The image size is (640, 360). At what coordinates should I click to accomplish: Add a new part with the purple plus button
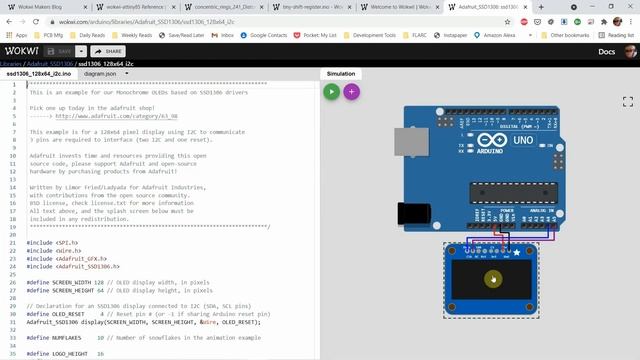click(351, 92)
